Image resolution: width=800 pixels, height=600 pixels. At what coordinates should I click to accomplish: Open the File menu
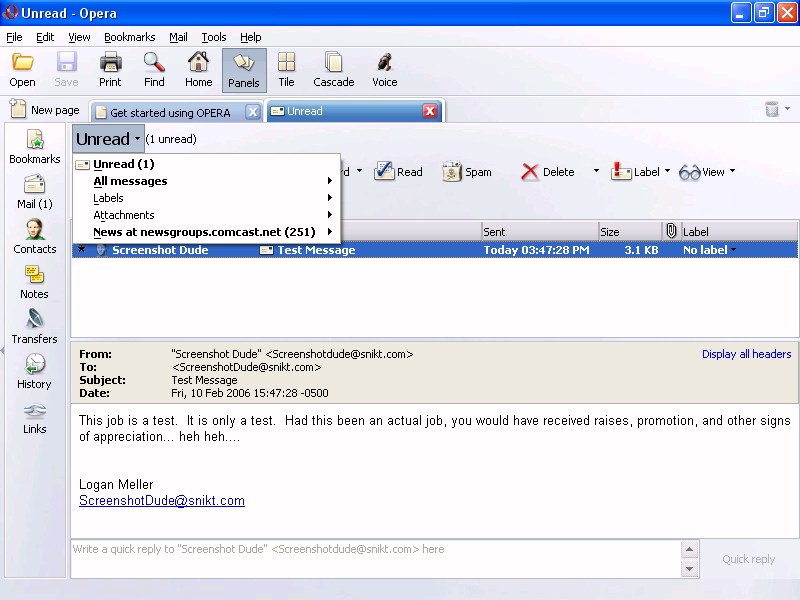pos(14,37)
